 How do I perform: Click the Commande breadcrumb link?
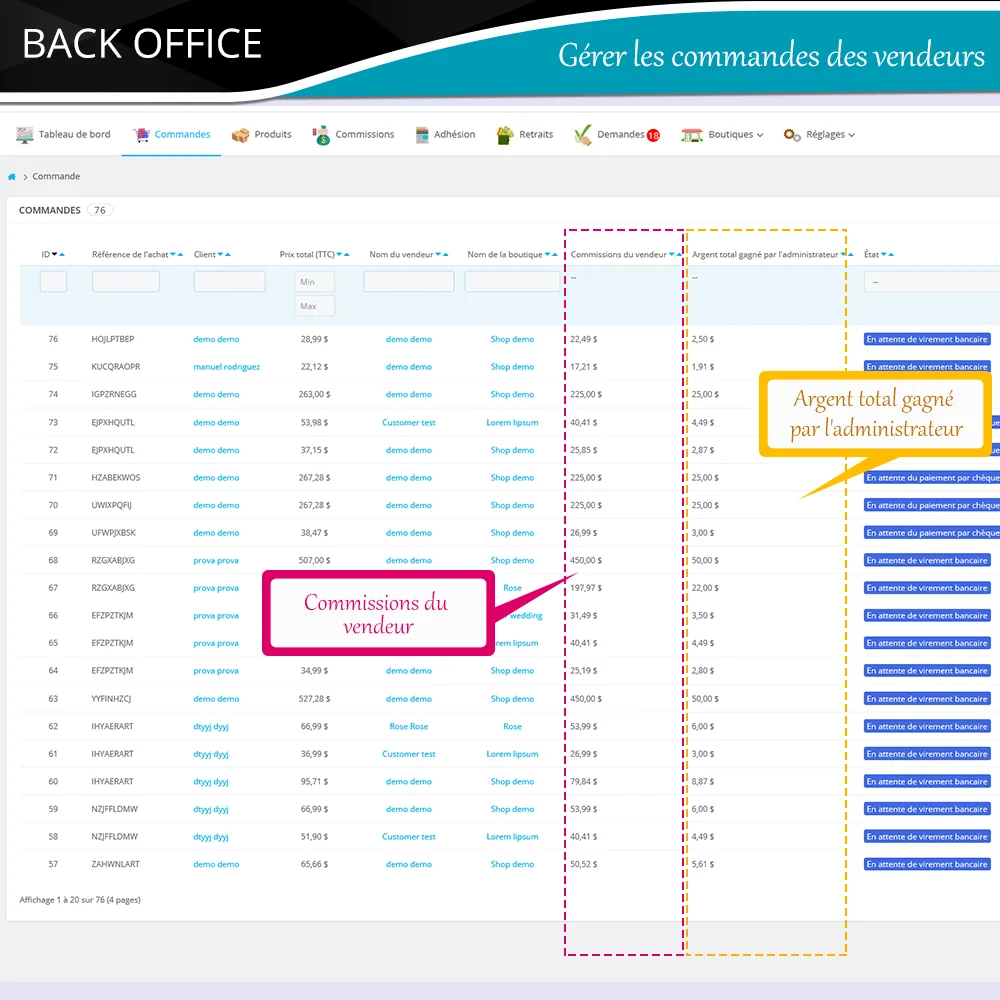(x=56, y=177)
